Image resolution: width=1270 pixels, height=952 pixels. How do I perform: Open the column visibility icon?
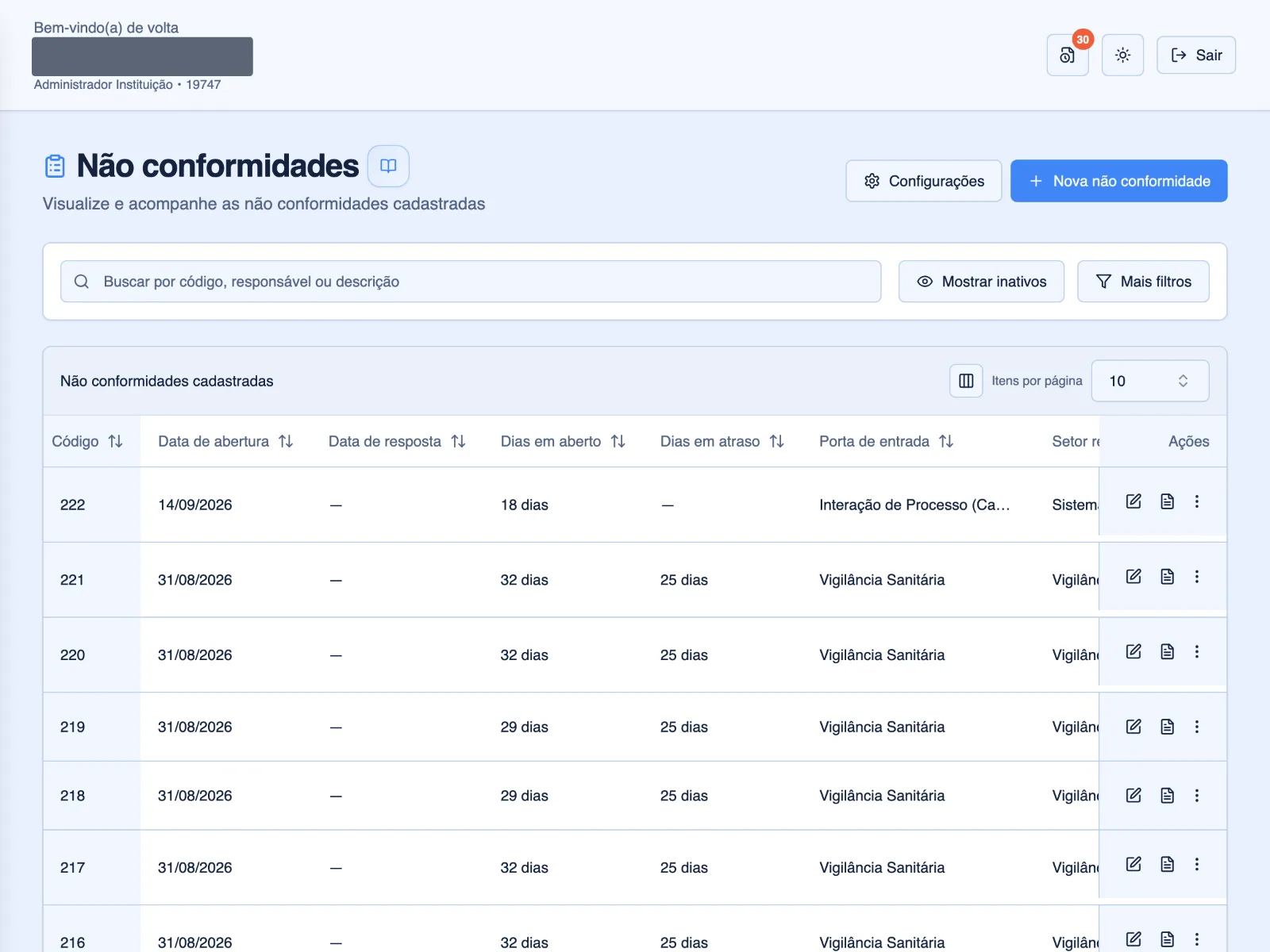point(966,381)
